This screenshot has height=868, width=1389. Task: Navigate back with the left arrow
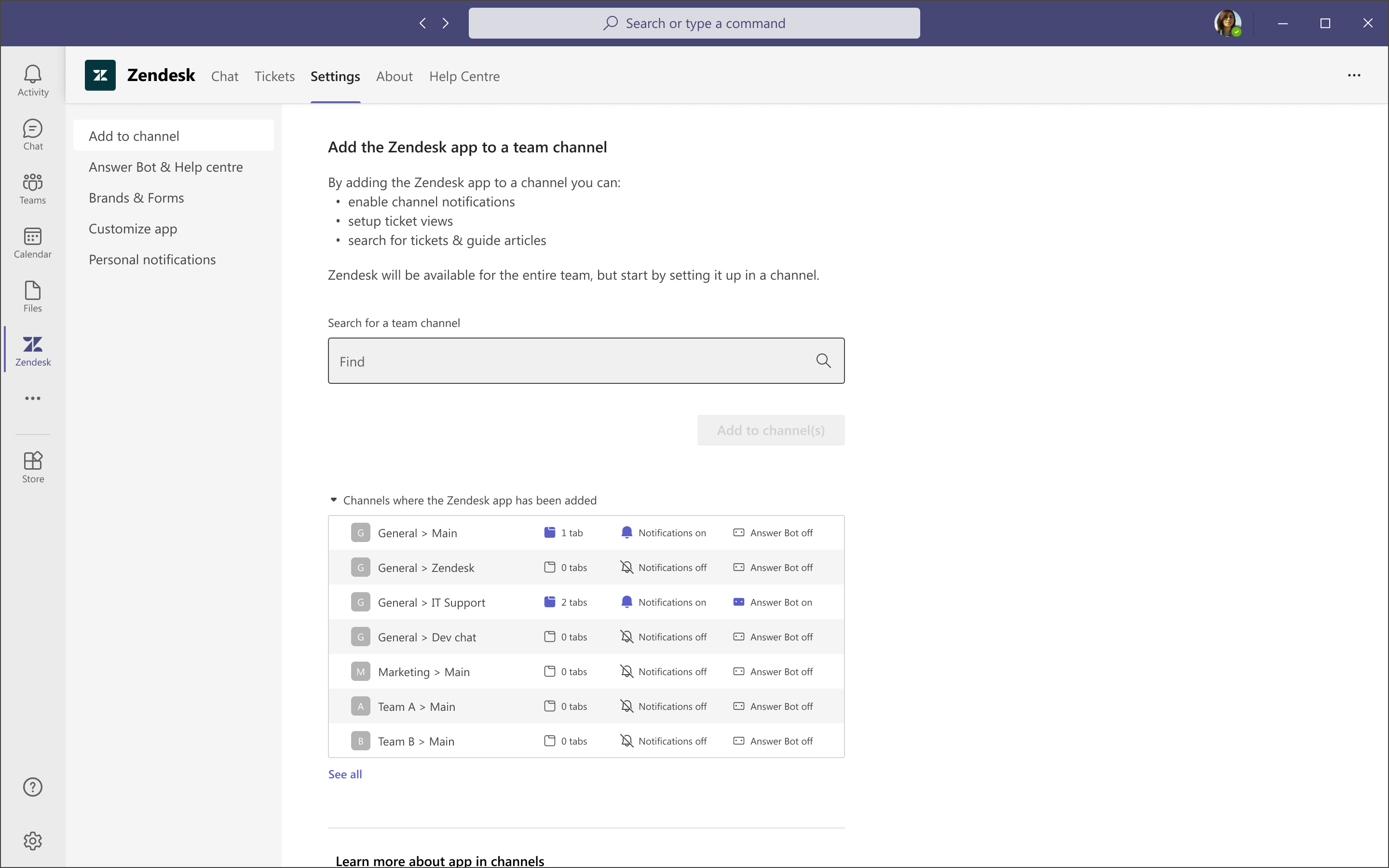pyautogui.click(x=422, y=23)
